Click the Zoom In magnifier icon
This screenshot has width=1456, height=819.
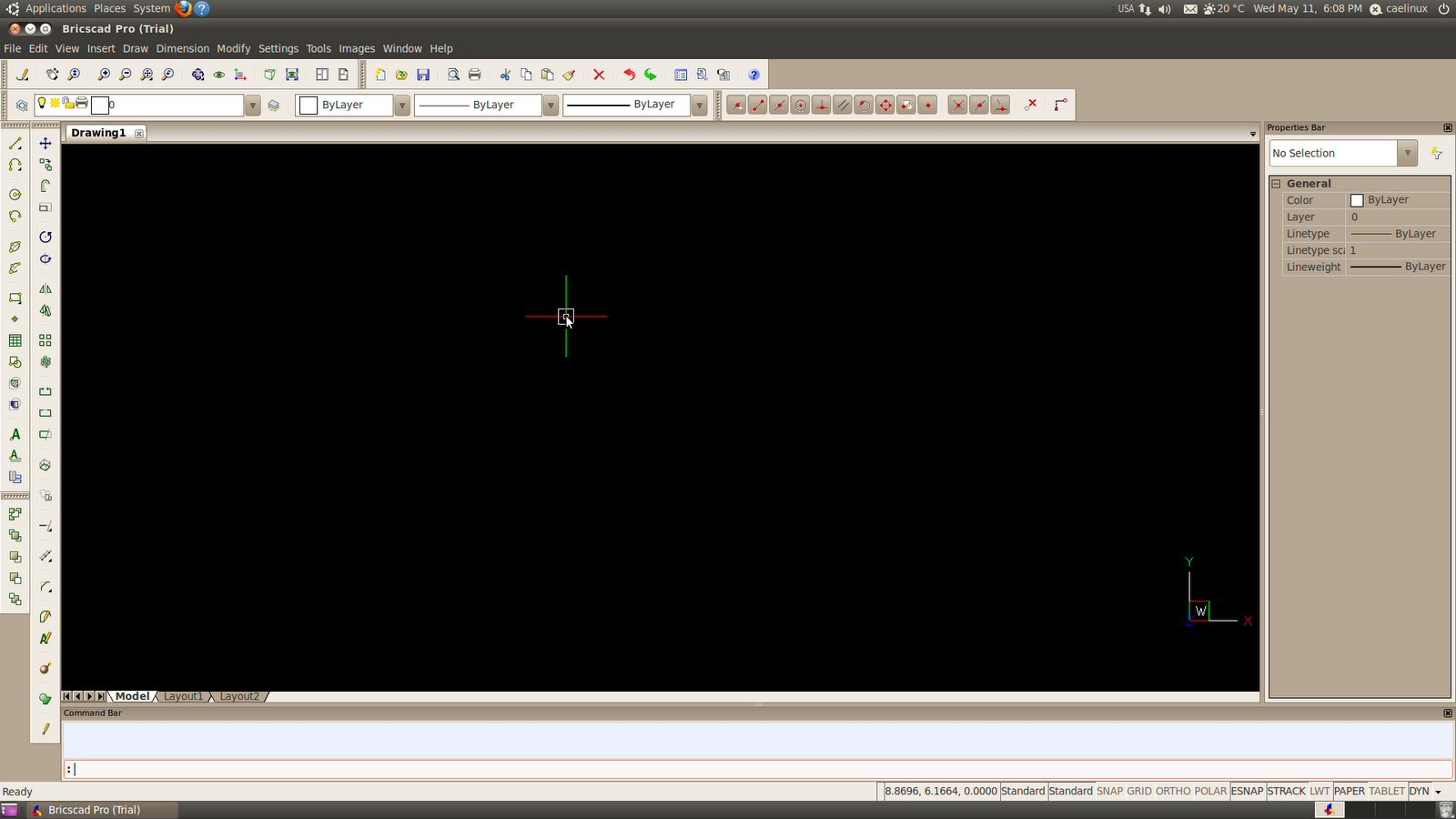coord(104,75)
